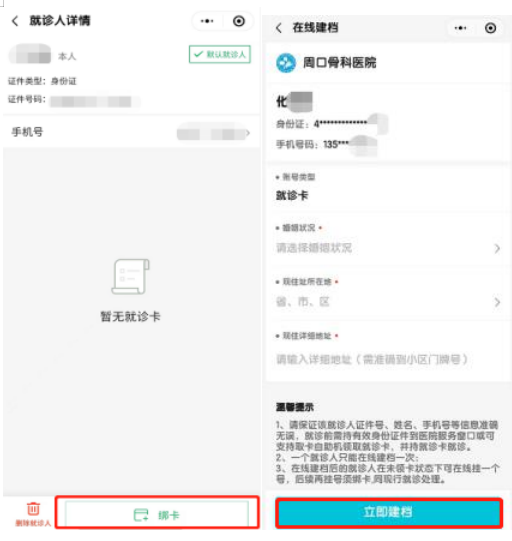Screen dimensions: 512x541
Task: Toggle the 默认就诊人 checkbox
Action: (x=219, y=54)
